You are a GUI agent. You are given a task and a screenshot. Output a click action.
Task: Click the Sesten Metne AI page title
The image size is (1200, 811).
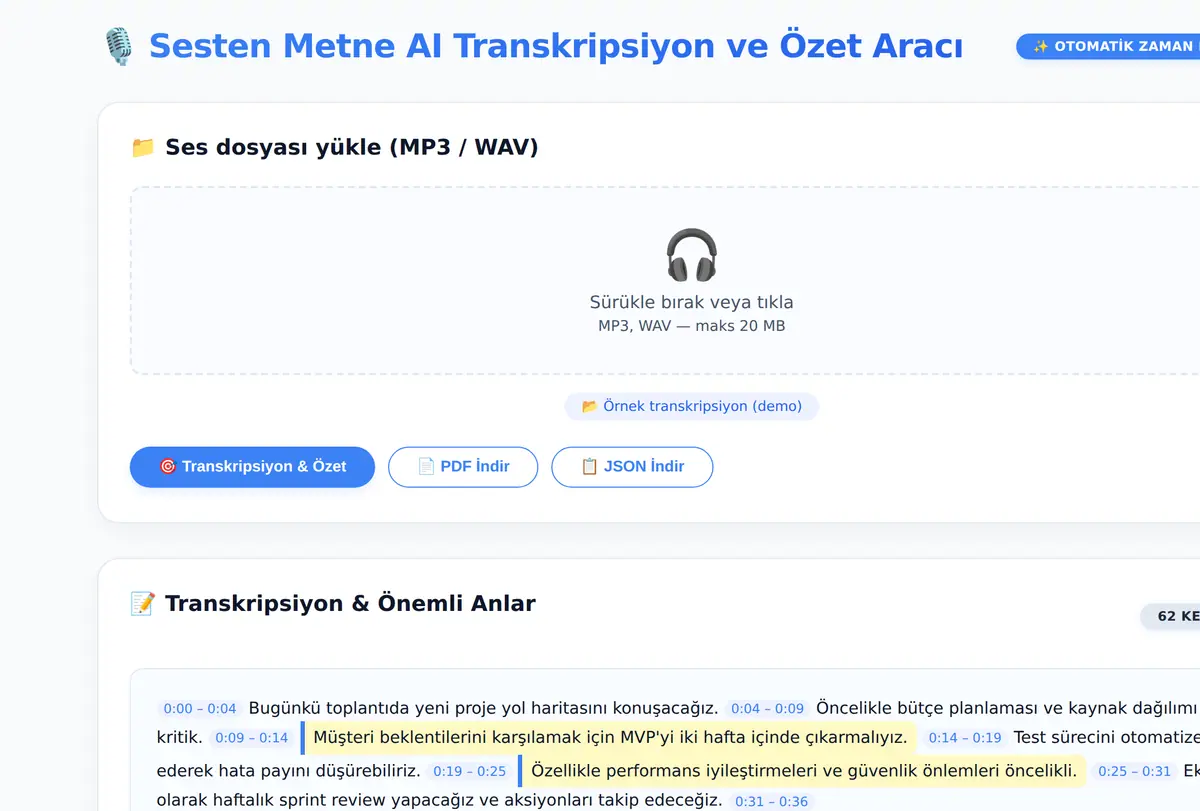(556, 47)
